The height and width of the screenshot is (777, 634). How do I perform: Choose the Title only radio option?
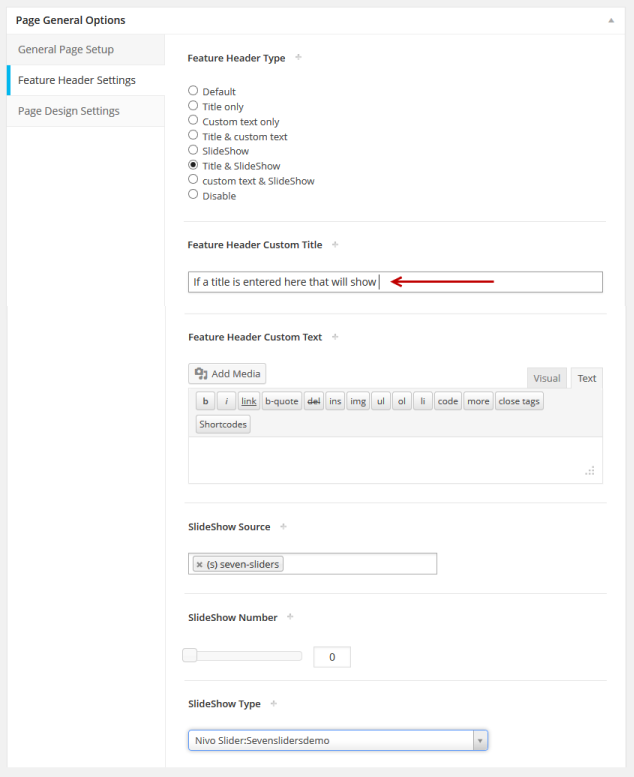[193, 106]
